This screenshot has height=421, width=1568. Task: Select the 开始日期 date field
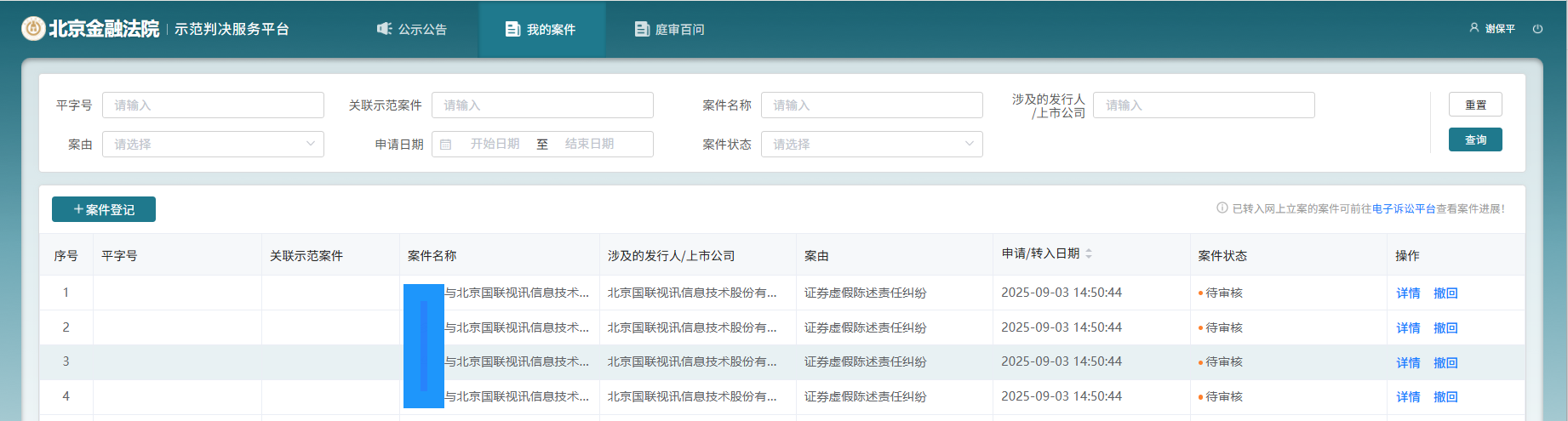[495, 144]
